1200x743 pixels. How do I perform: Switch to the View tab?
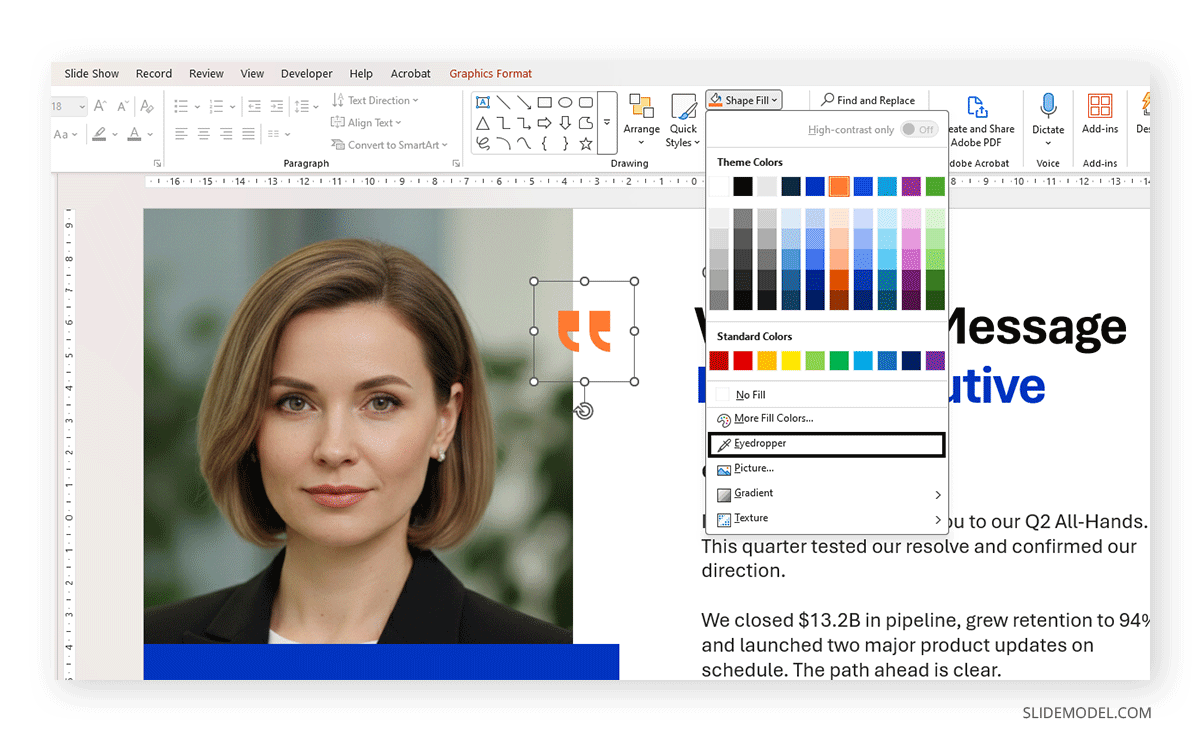point(252,74)
